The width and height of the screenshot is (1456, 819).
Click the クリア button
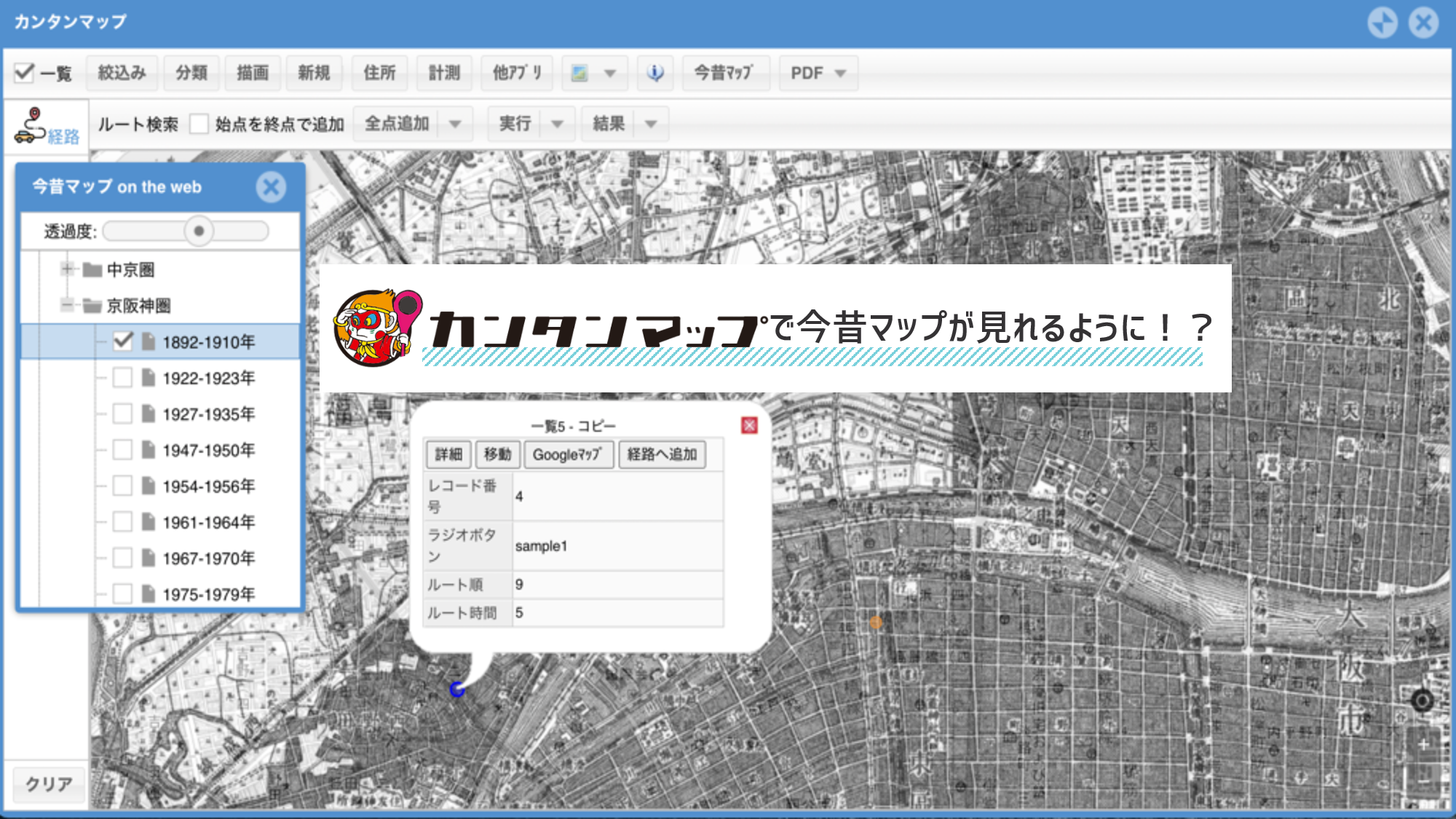(49, 784)
